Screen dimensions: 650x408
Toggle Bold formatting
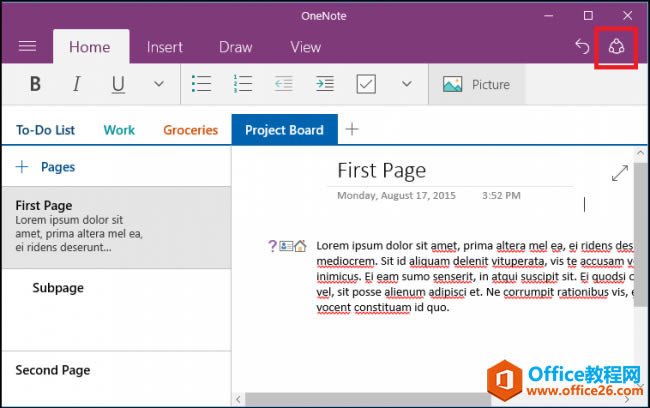coord(35,84)
